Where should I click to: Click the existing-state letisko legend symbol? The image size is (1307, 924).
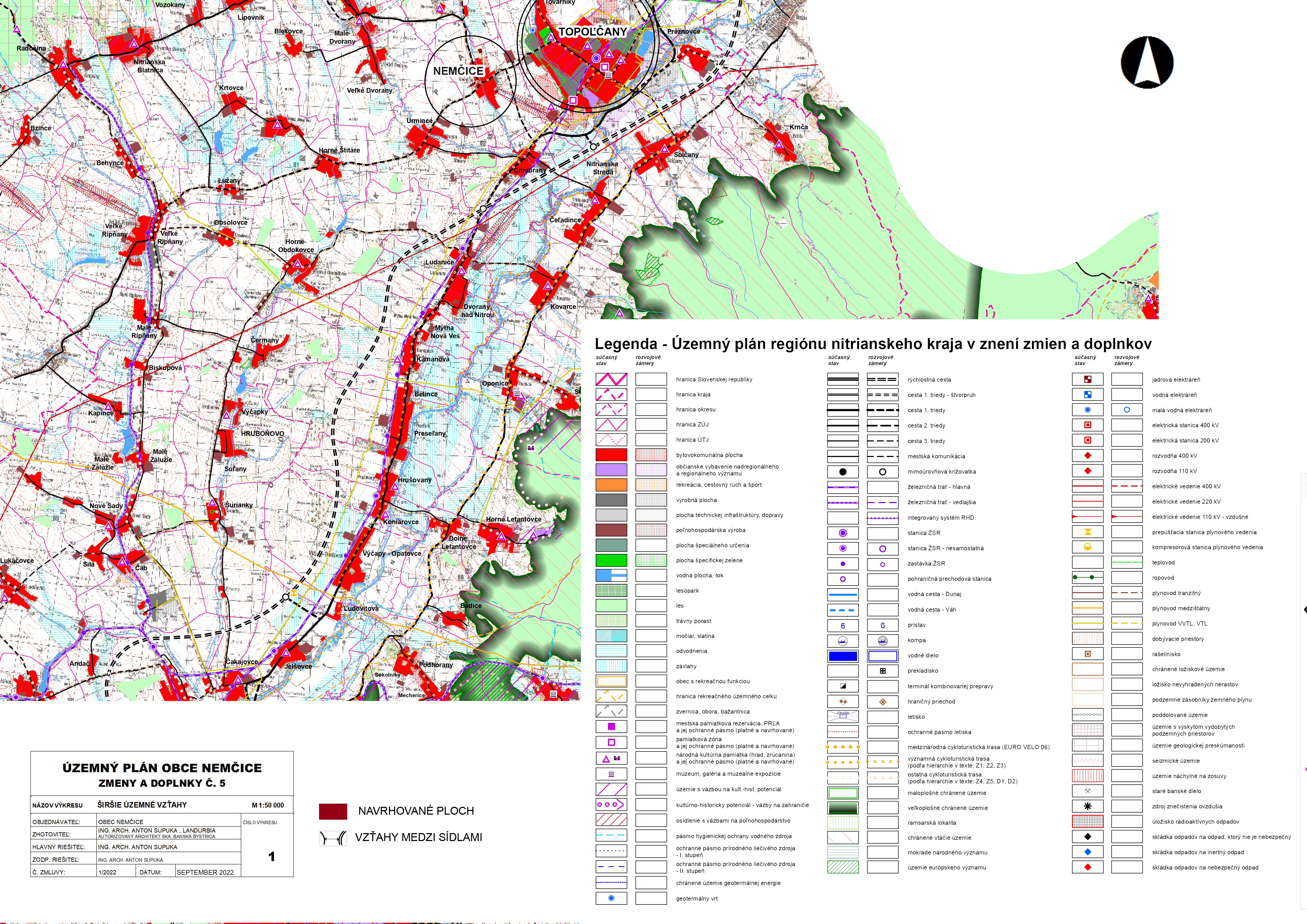click(843, 716)
